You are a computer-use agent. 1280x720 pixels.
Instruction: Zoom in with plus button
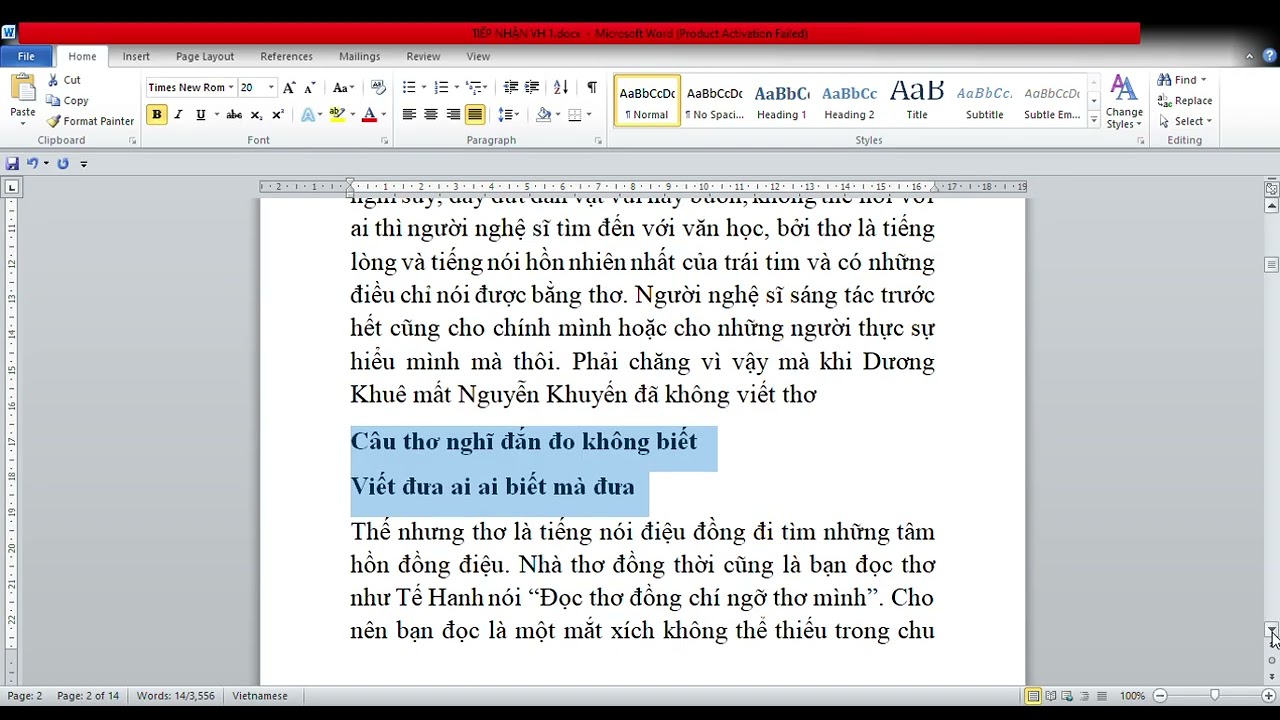point(1268,696)
